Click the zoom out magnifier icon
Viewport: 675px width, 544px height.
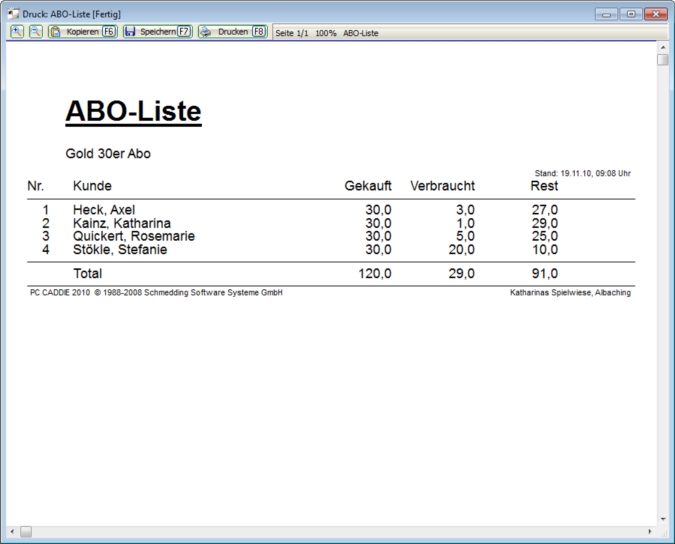[x=36, y=32]
